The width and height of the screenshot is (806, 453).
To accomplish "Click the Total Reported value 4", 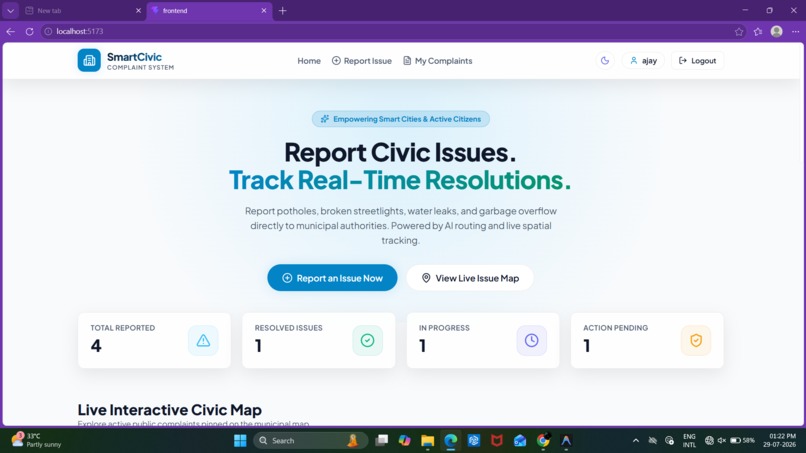I will click(96, 346).
